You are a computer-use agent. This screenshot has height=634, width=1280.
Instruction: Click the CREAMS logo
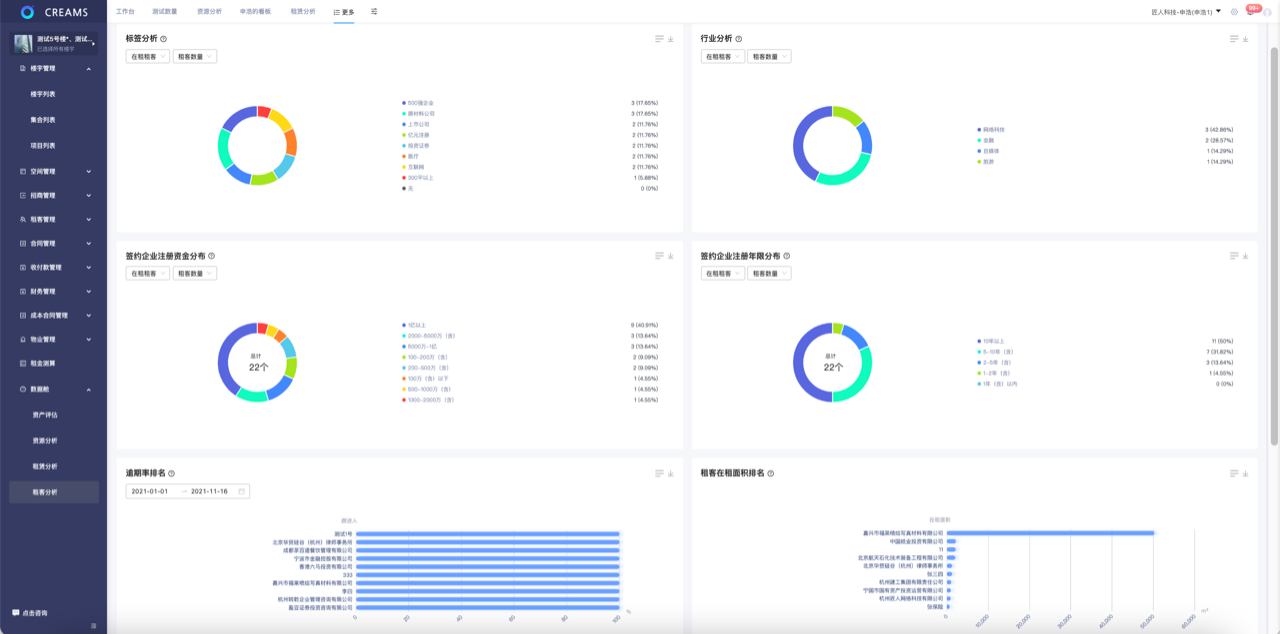[x=55, y=12]
